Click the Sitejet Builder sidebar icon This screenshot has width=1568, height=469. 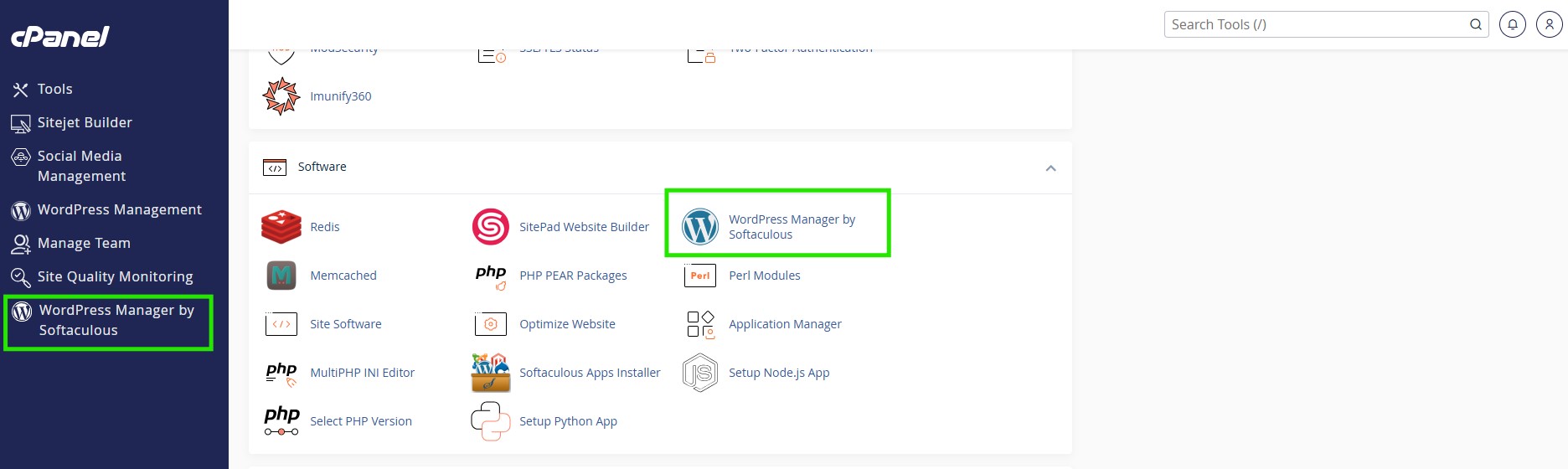(x=20, y=124)
